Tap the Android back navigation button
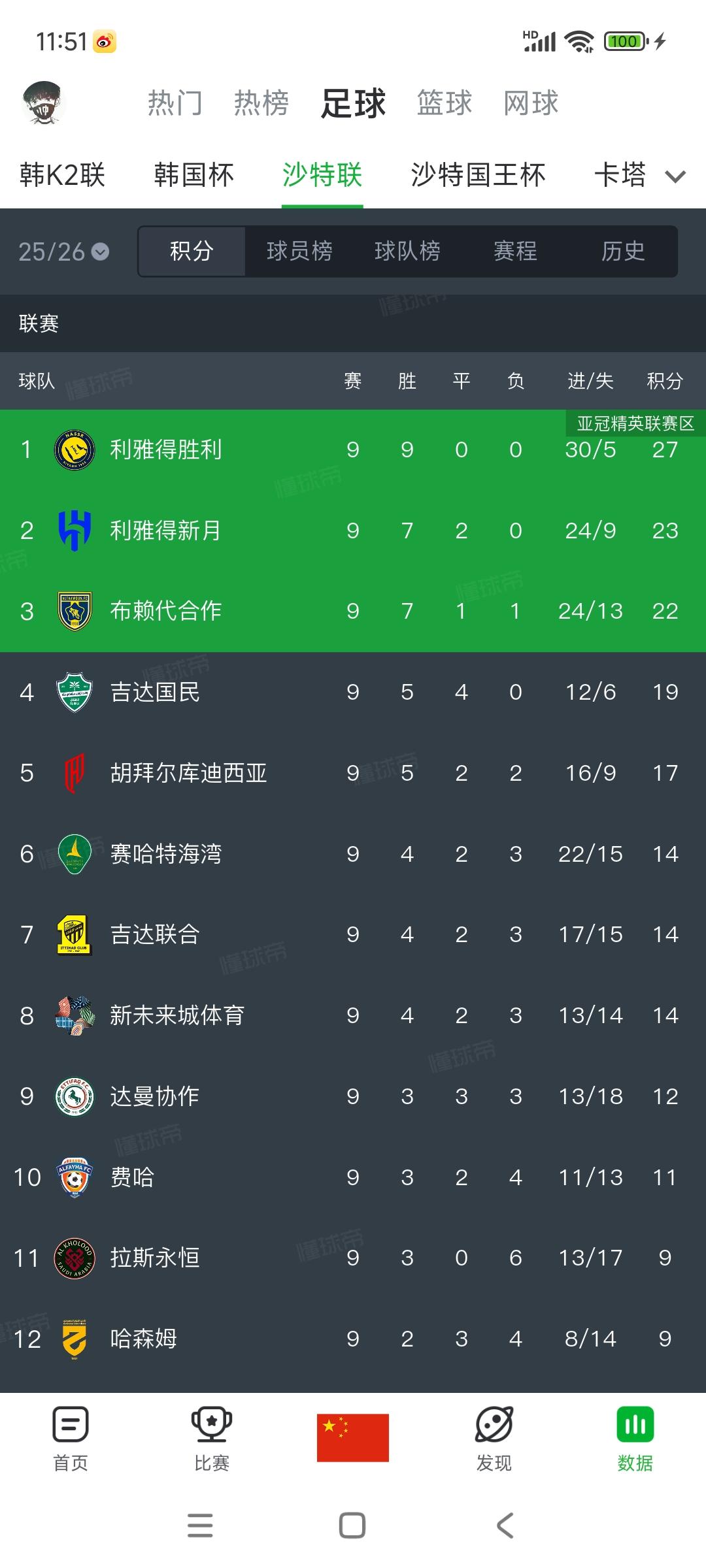This screenshot has height=1568, width=706. tap(505, 1526)
